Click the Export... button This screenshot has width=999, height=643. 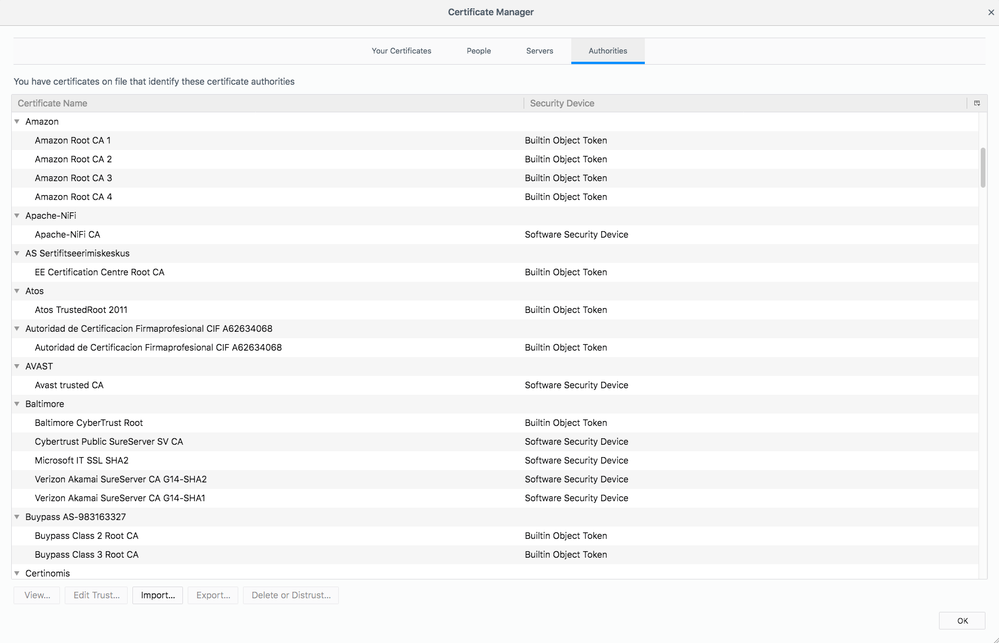[x=213, y=595]
